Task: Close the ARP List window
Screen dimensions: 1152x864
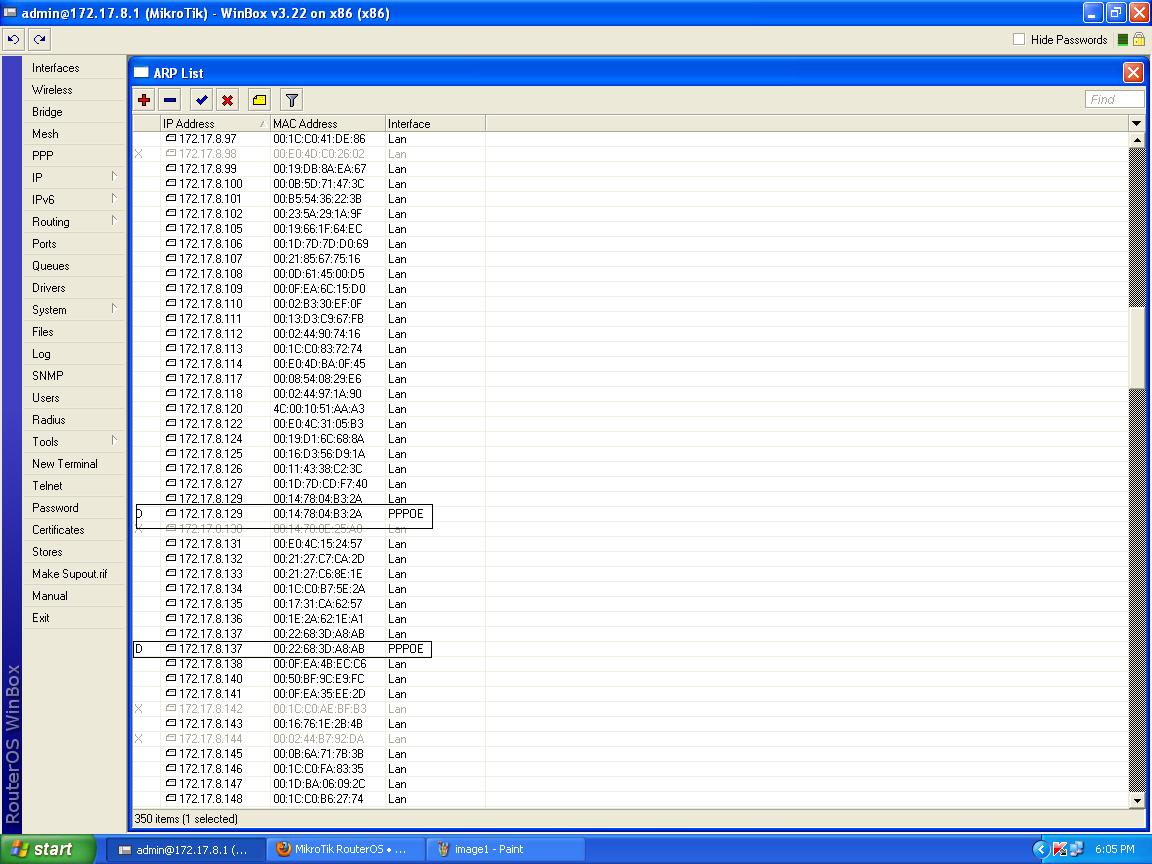Action: (1133, 73)
